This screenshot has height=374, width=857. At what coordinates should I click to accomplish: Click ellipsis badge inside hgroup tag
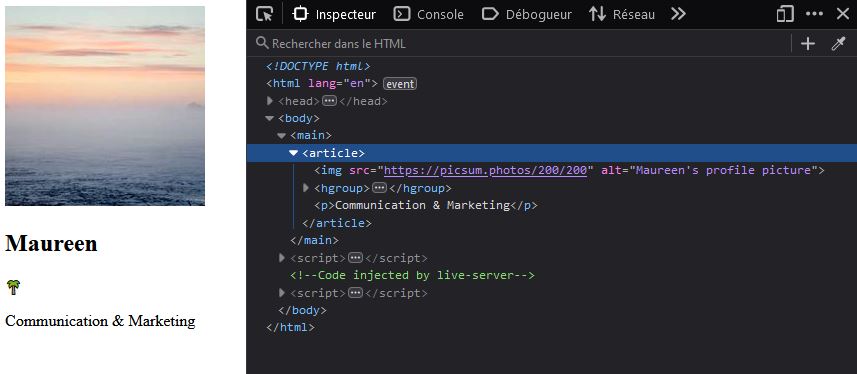(380, 188)
